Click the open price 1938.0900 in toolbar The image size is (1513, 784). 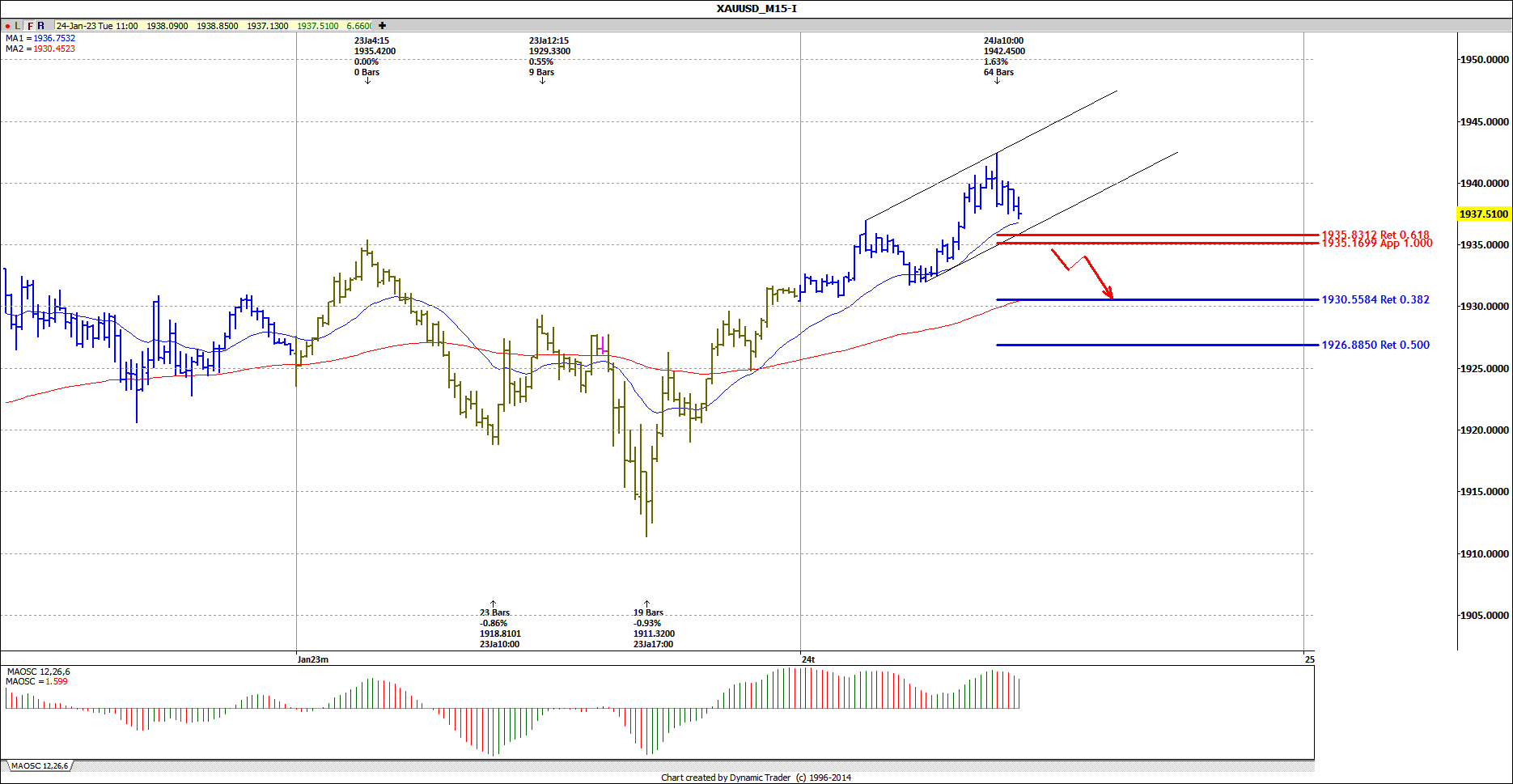167,26
